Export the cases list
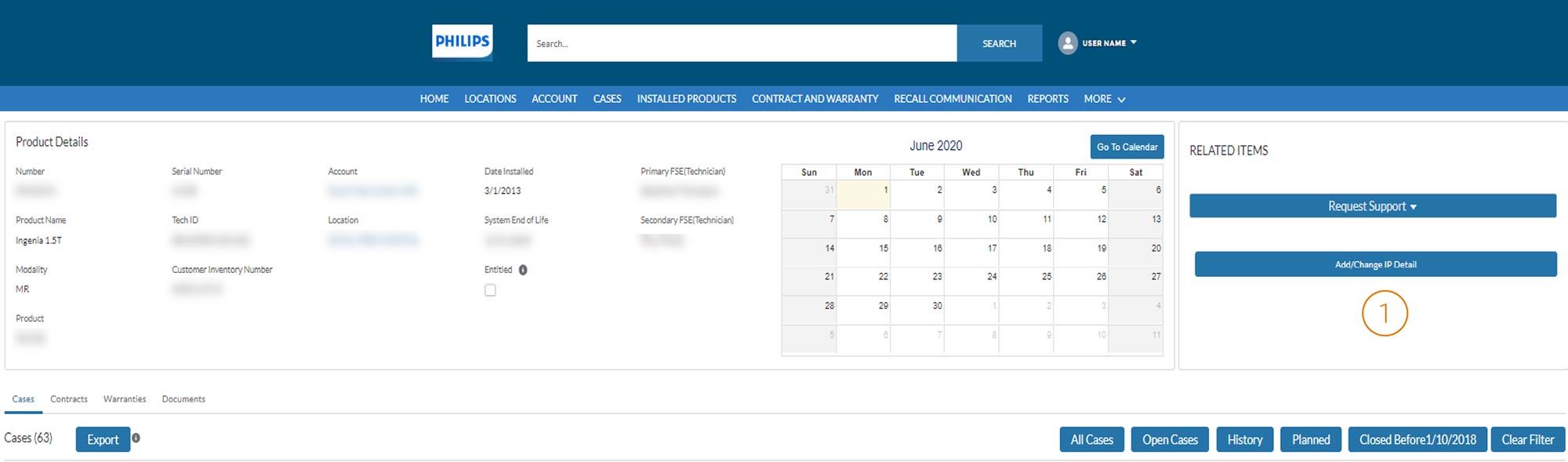Viewport: 1568px width, 462px height. 103,439
